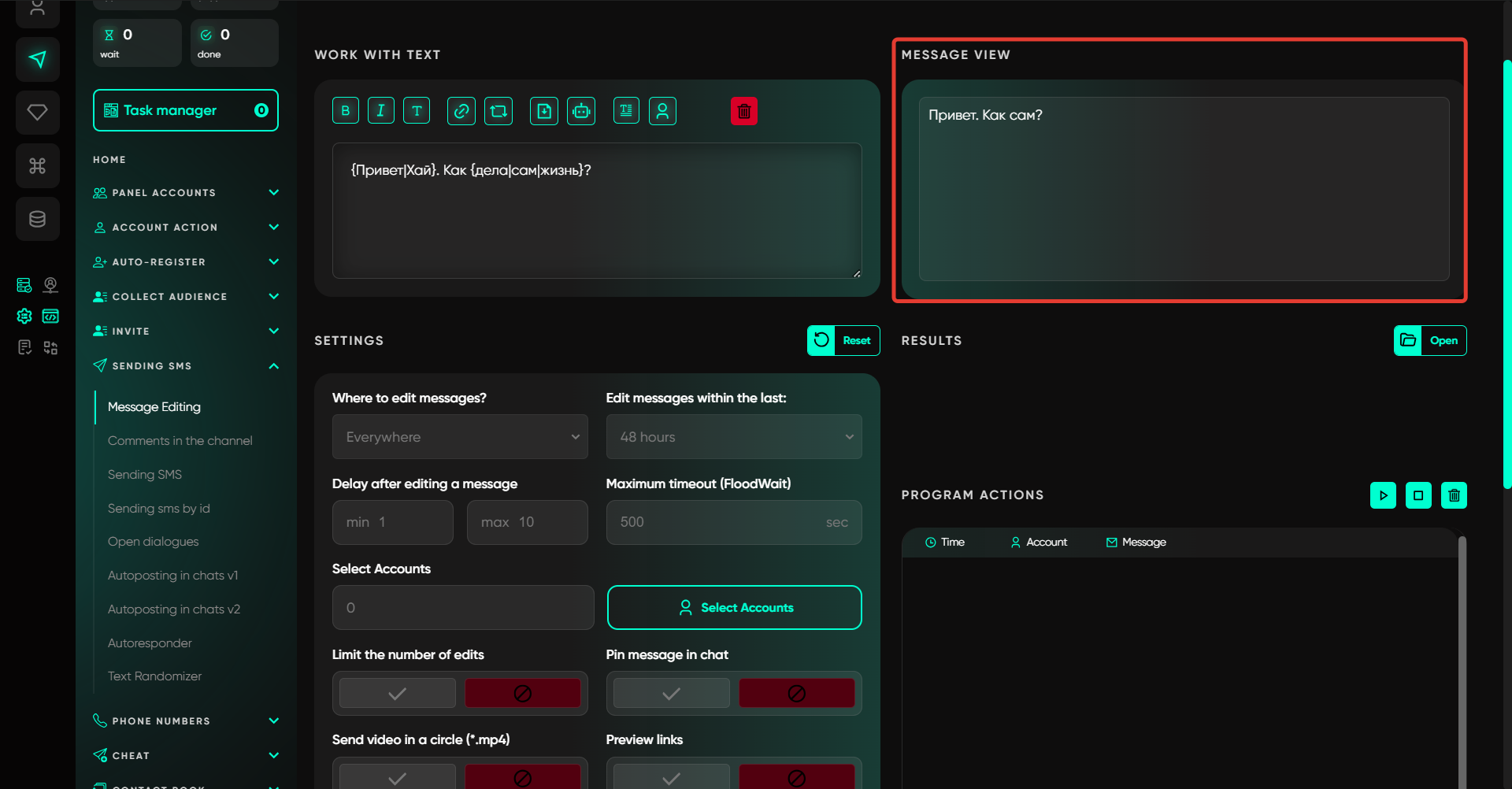Enable Pin message in chat checkmark
This screenshot has width=1512, height=789.
671,693
